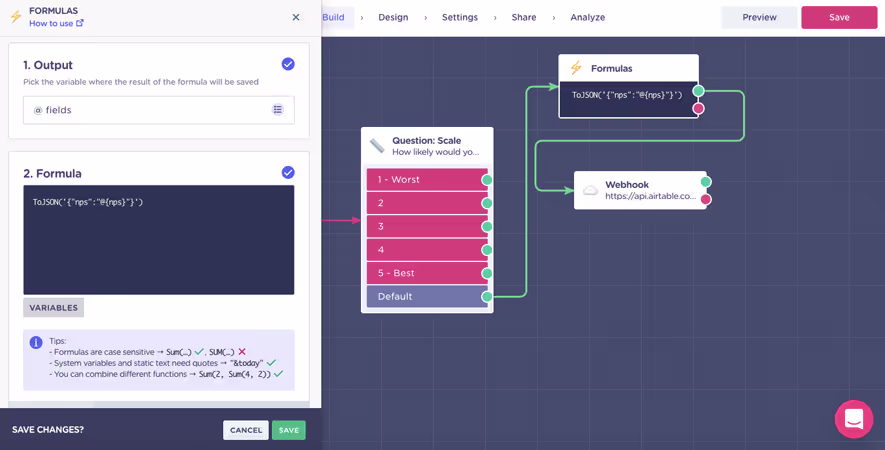Image resolution: width=885 pixels, height=450 pixels.
Task: Select the Question: Scale block title
Action: pos(427,141)
